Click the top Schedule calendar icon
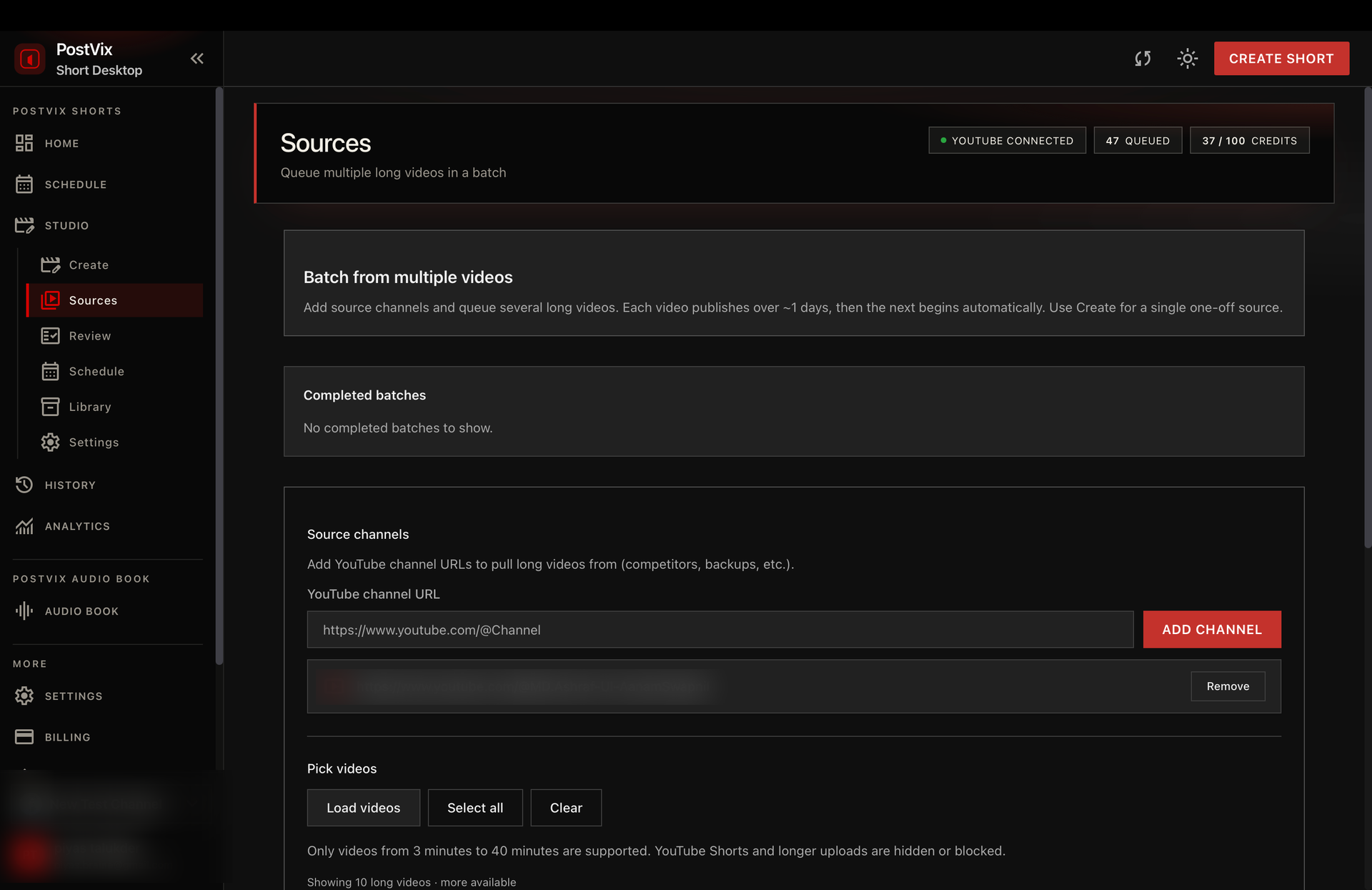Image resolution: width=1372 pixels, height=890 pixels. point(24,184)
